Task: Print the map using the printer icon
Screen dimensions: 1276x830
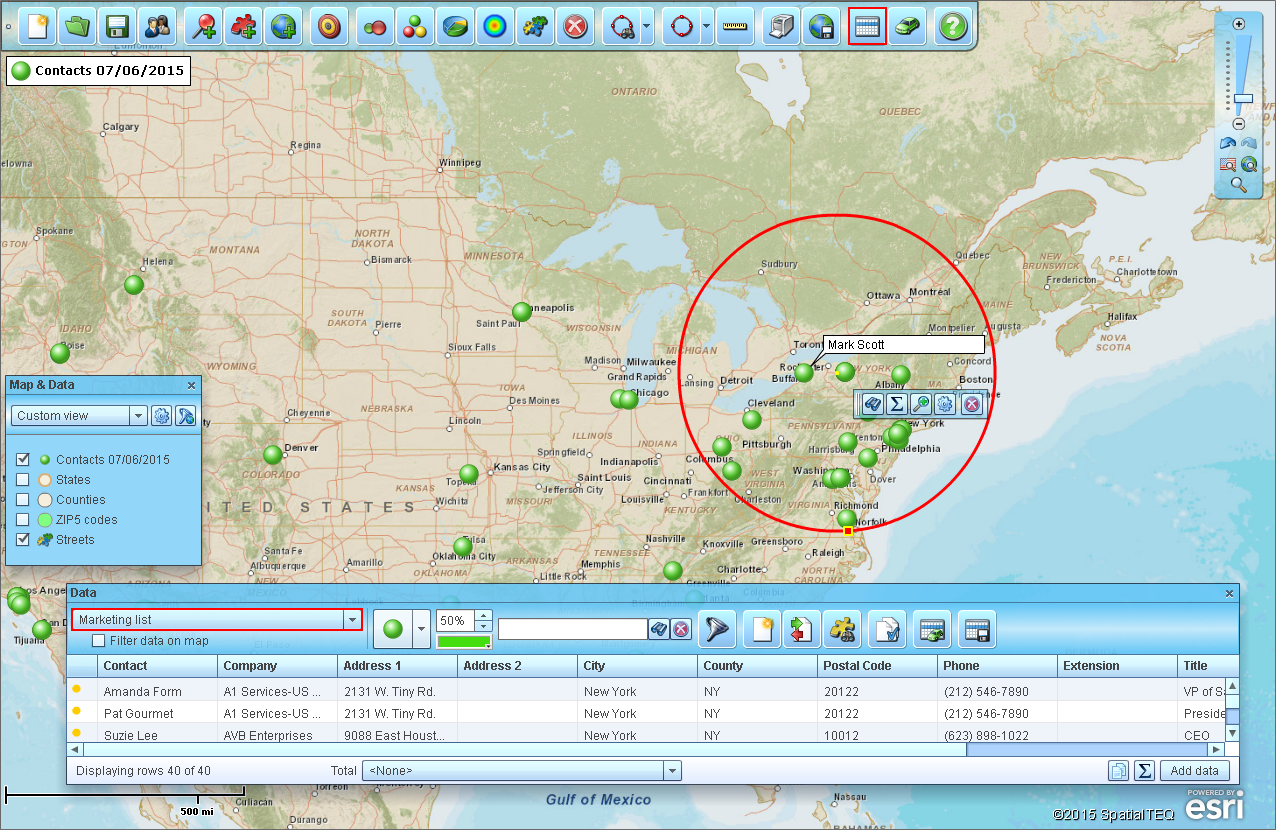Action: (781, 26)
